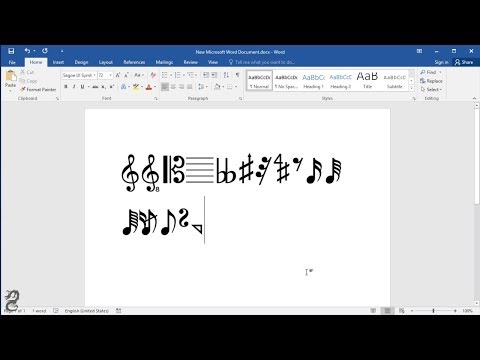Align text left

[x=165, y=87]
